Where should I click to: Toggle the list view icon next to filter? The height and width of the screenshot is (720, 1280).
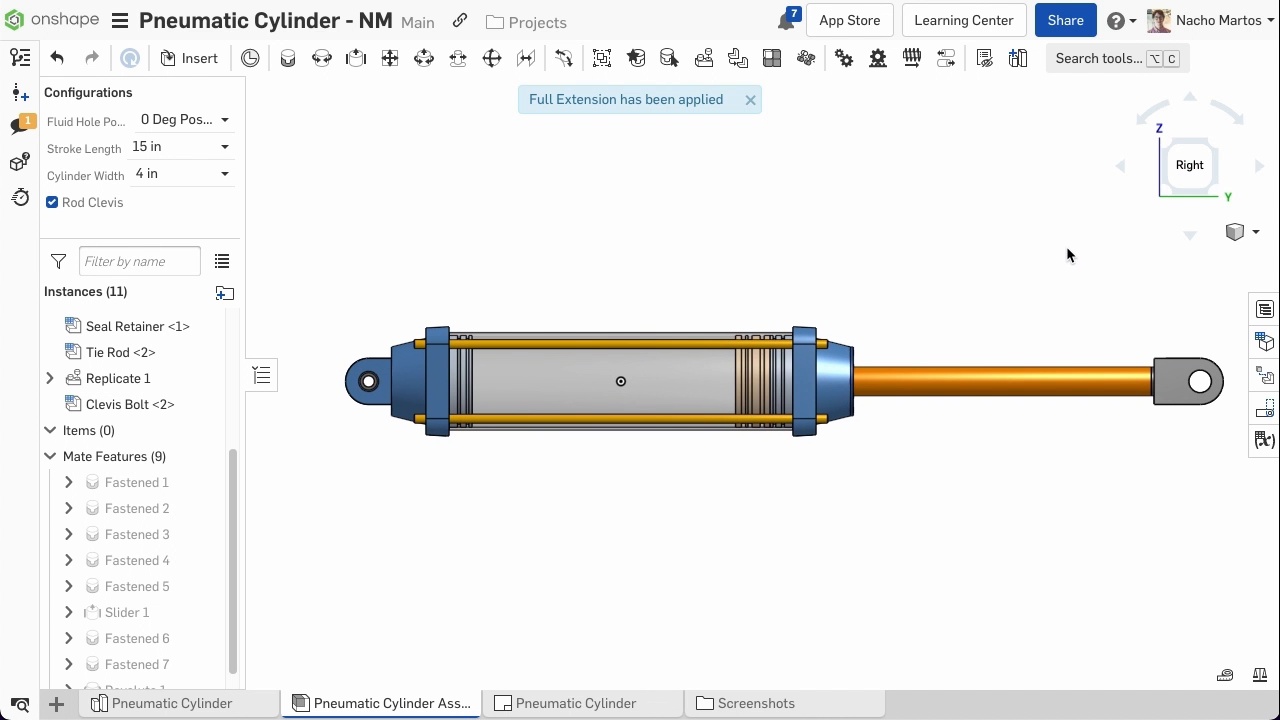222,261
